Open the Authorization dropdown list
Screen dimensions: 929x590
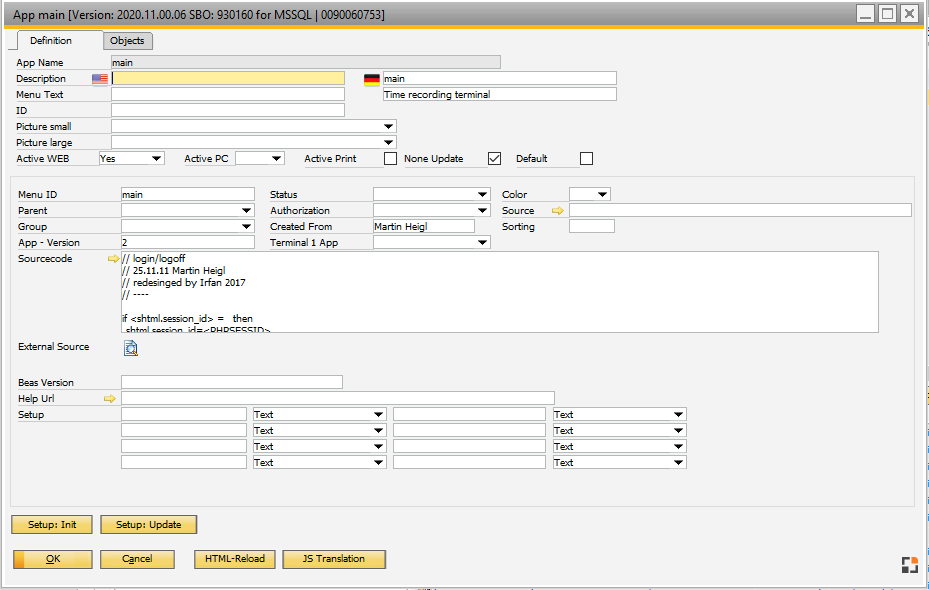point(483,211)
